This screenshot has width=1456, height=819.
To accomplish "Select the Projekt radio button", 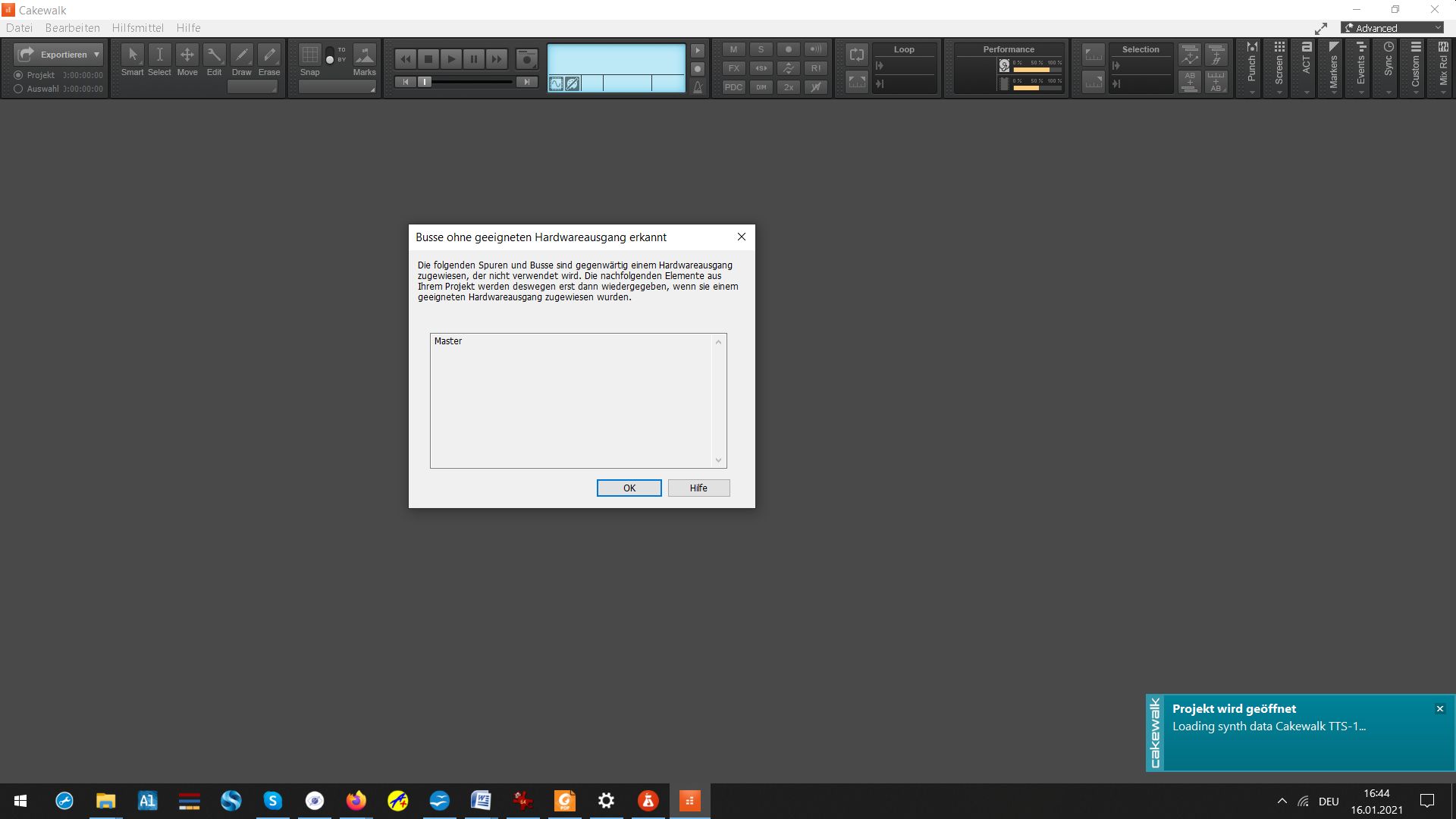I will [x=18, y=75].
